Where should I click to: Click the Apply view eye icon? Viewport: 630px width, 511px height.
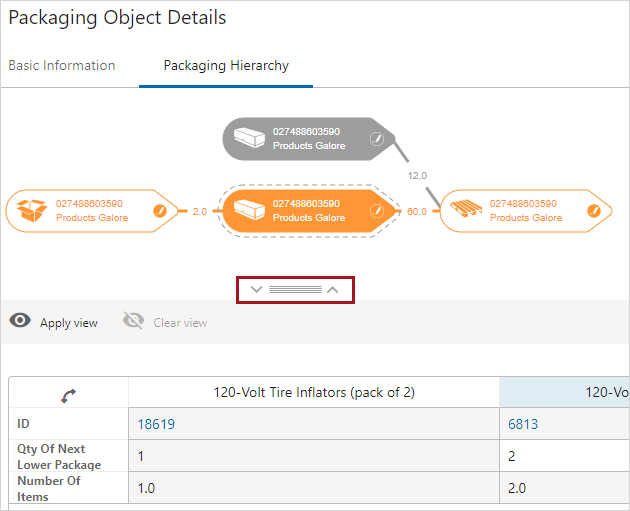tap(19, 321)
